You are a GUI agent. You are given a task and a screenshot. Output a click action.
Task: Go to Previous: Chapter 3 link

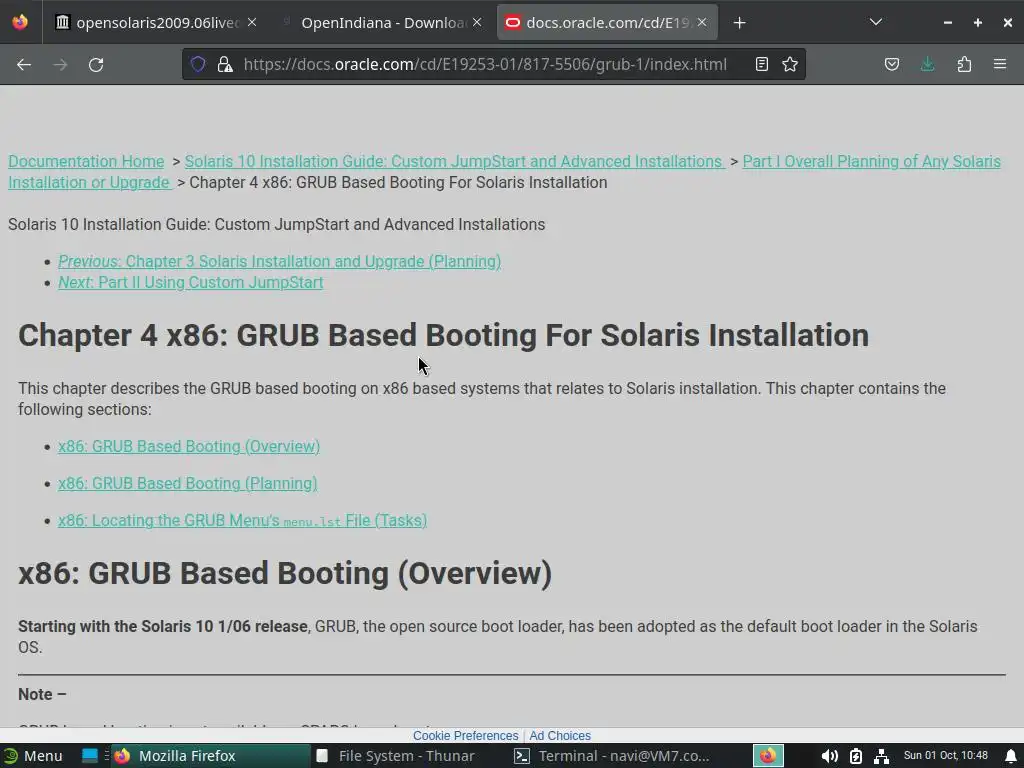point(280,261)
